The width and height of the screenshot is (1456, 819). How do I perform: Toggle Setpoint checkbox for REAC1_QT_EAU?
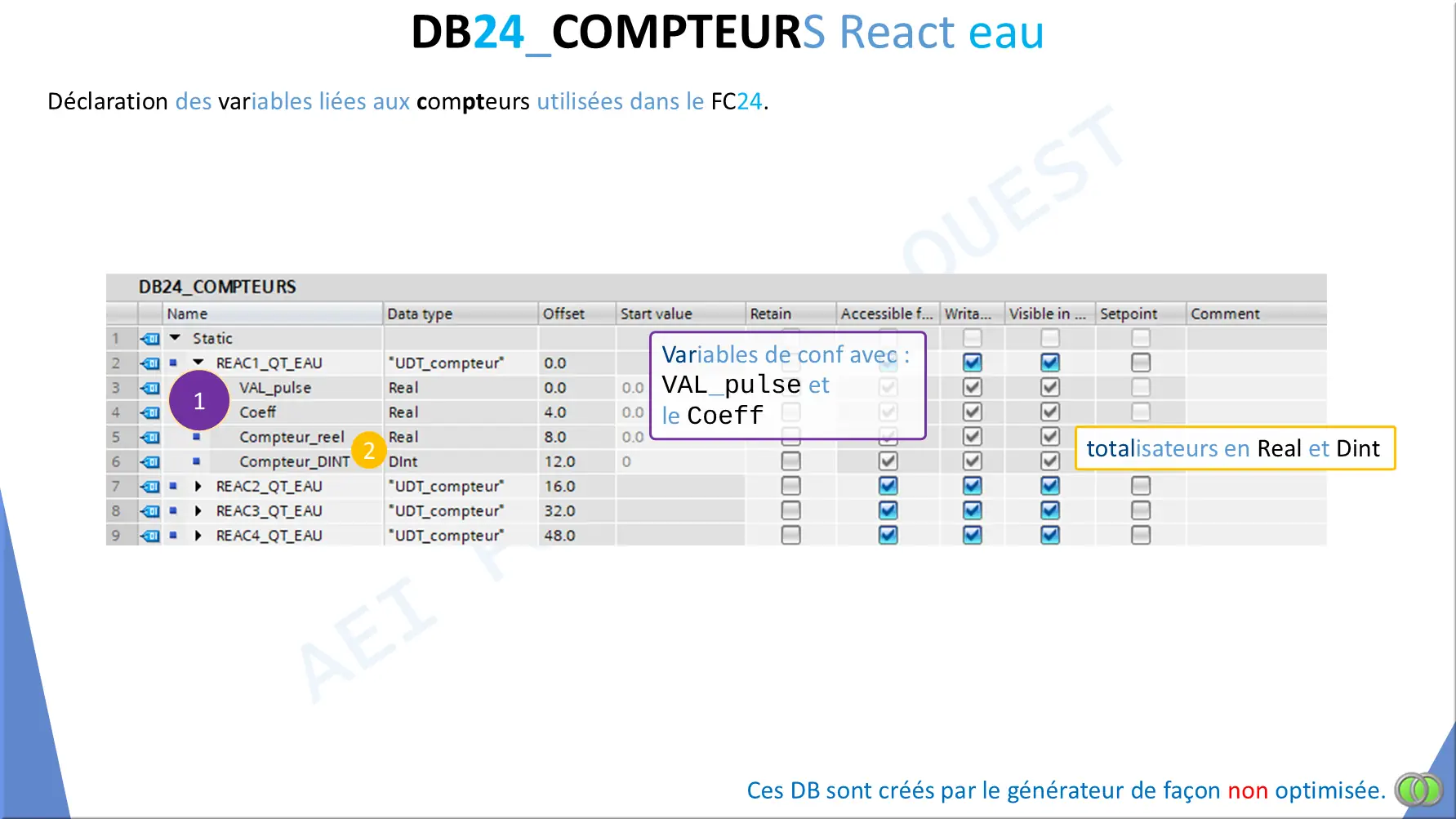[1141, 363]
